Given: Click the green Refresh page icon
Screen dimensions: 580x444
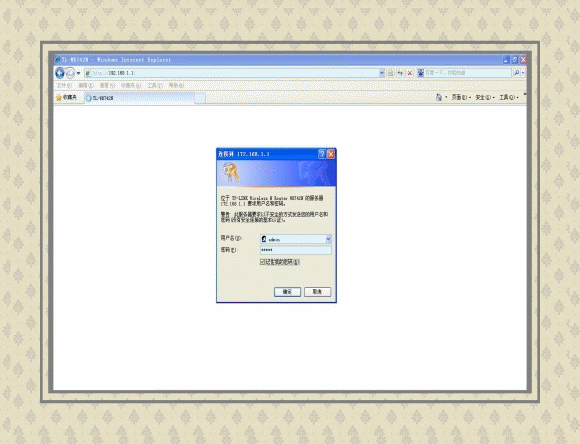Looking at the screenshot, I should pos(400,73).
